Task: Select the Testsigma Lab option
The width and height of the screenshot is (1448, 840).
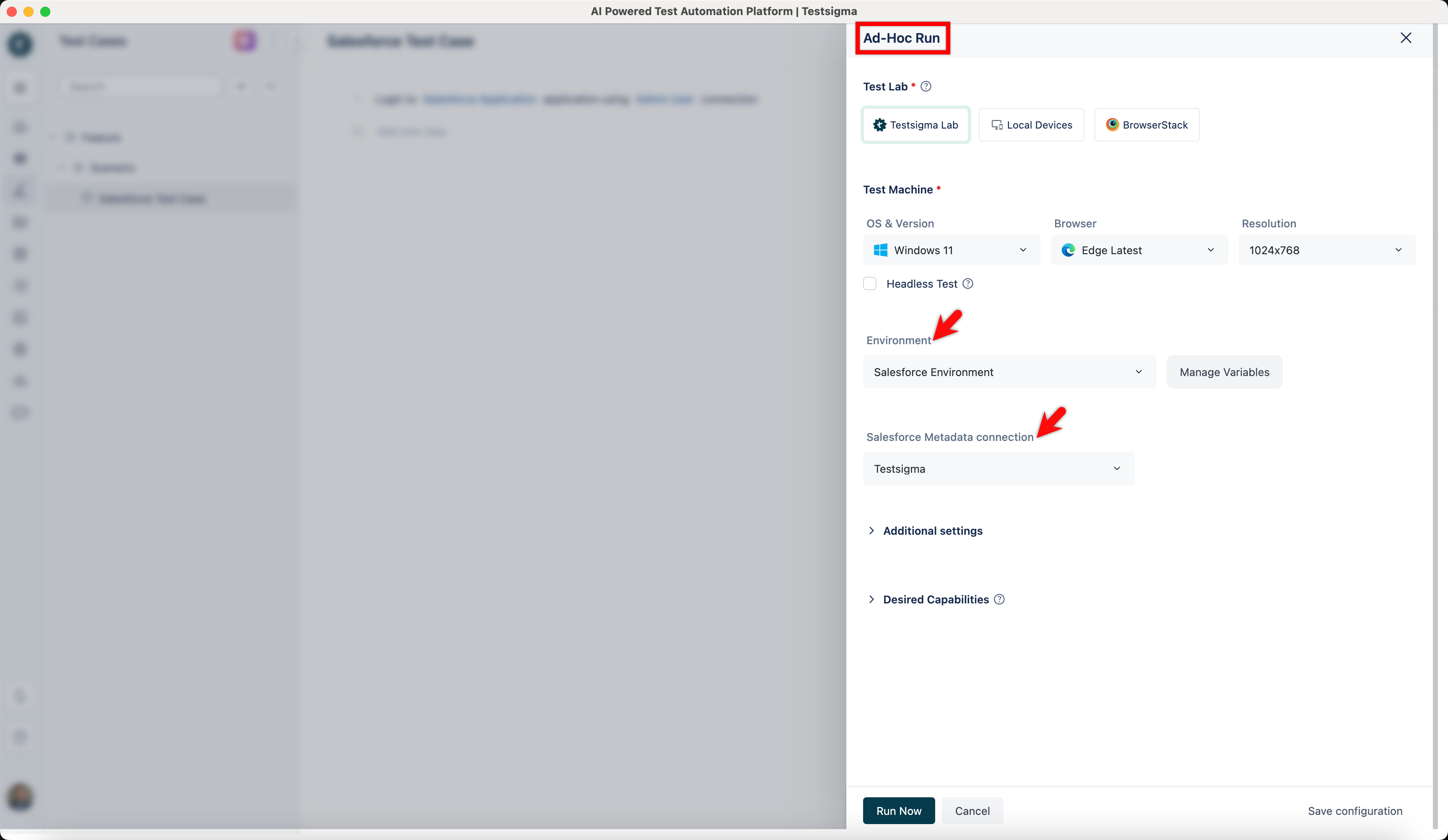Action: [x=916, y=125]
